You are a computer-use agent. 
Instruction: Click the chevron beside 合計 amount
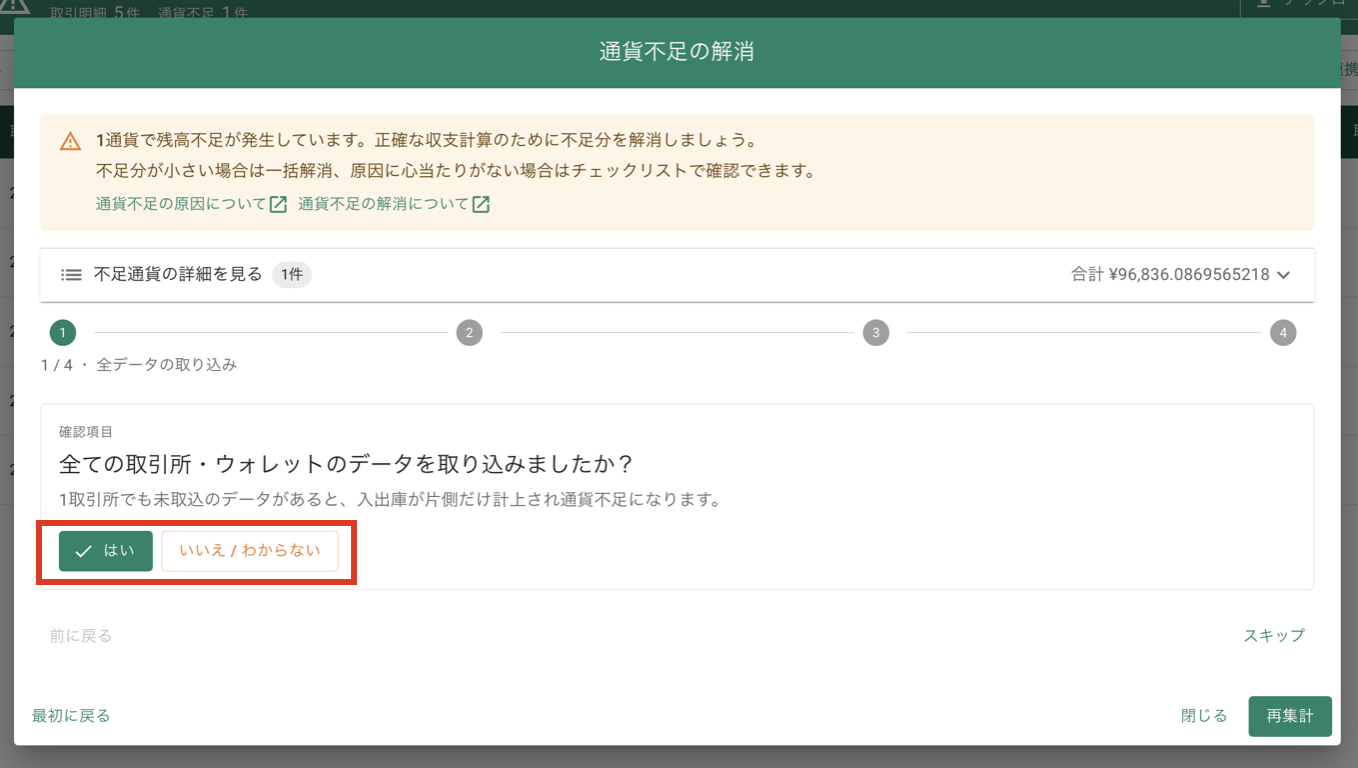(x=1284, y=275)
